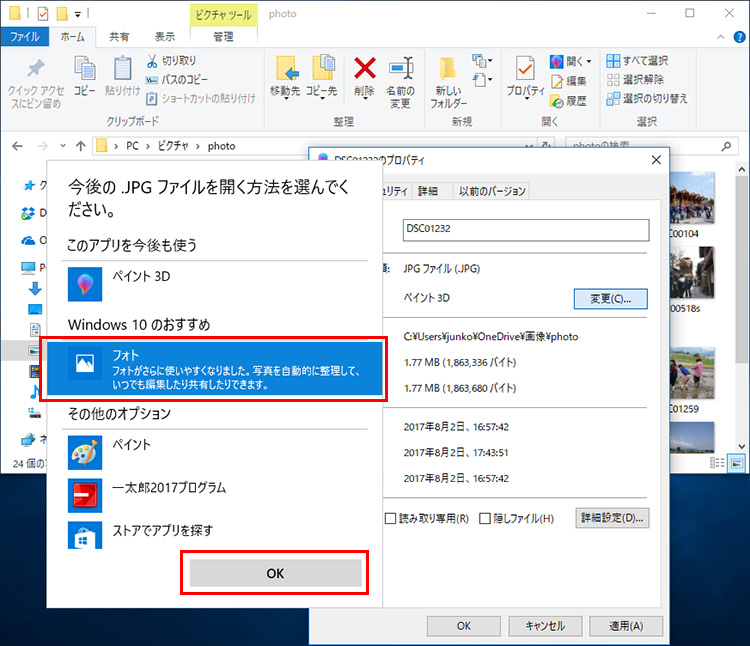The image size is (750, 646).
Task: Open the Properties (プロパティ) ribbon button
Action: coord(526,77)
